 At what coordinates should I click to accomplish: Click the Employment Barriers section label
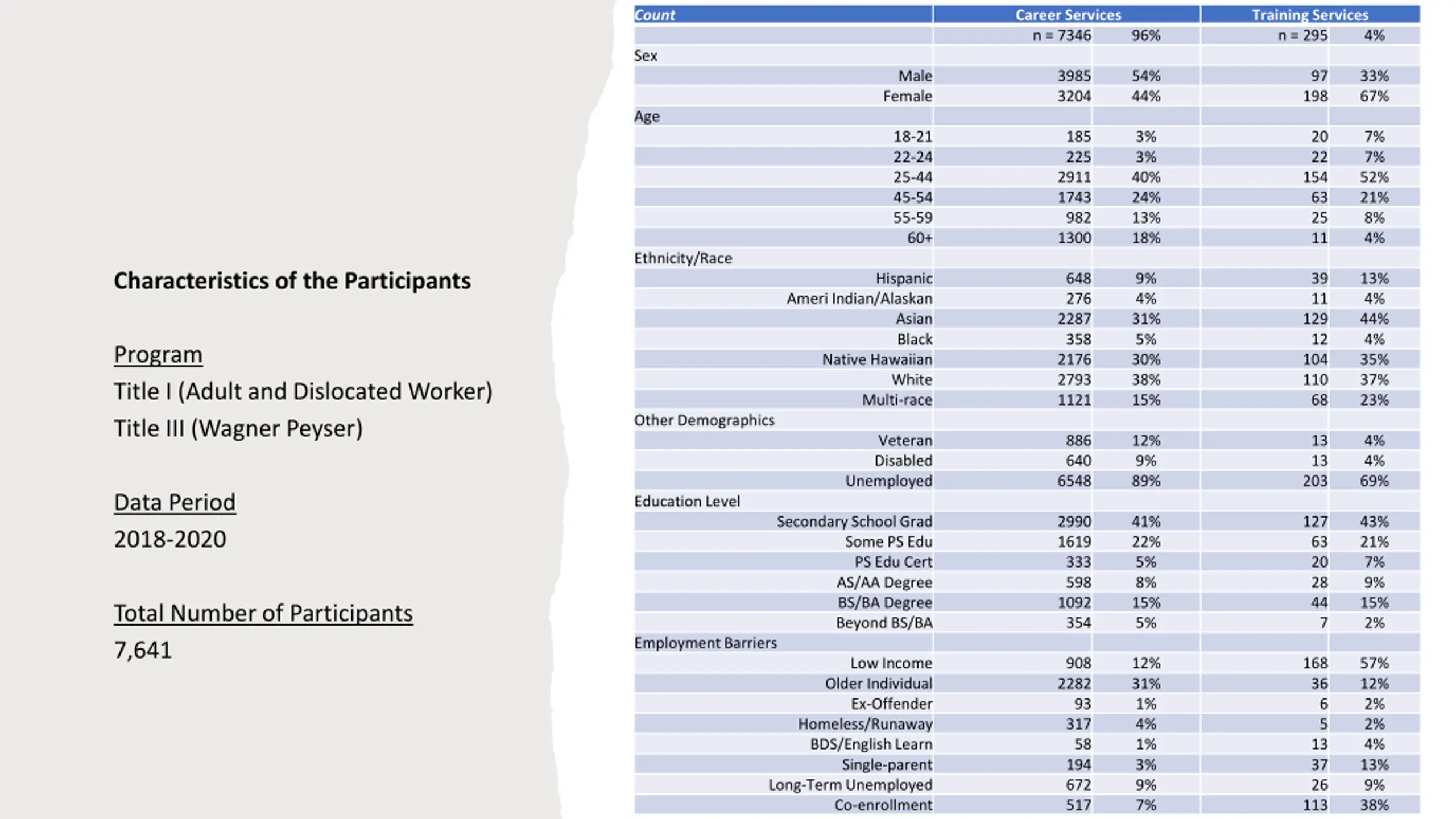pyautogui.click(x=705, y=643)
